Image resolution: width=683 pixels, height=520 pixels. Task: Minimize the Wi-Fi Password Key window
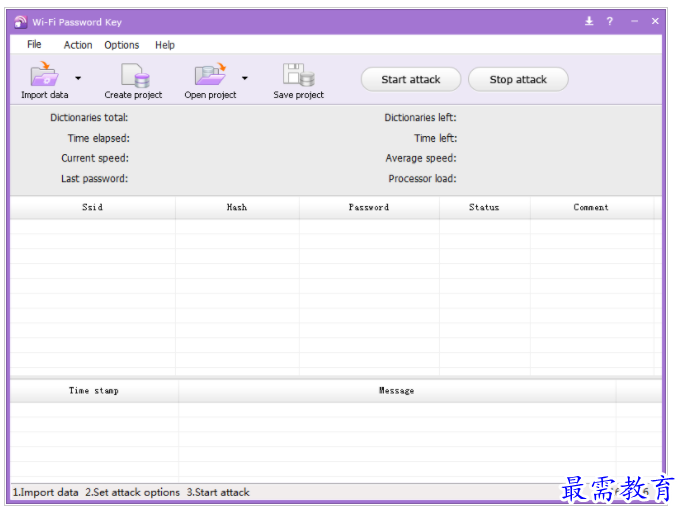tap(634, 21)
